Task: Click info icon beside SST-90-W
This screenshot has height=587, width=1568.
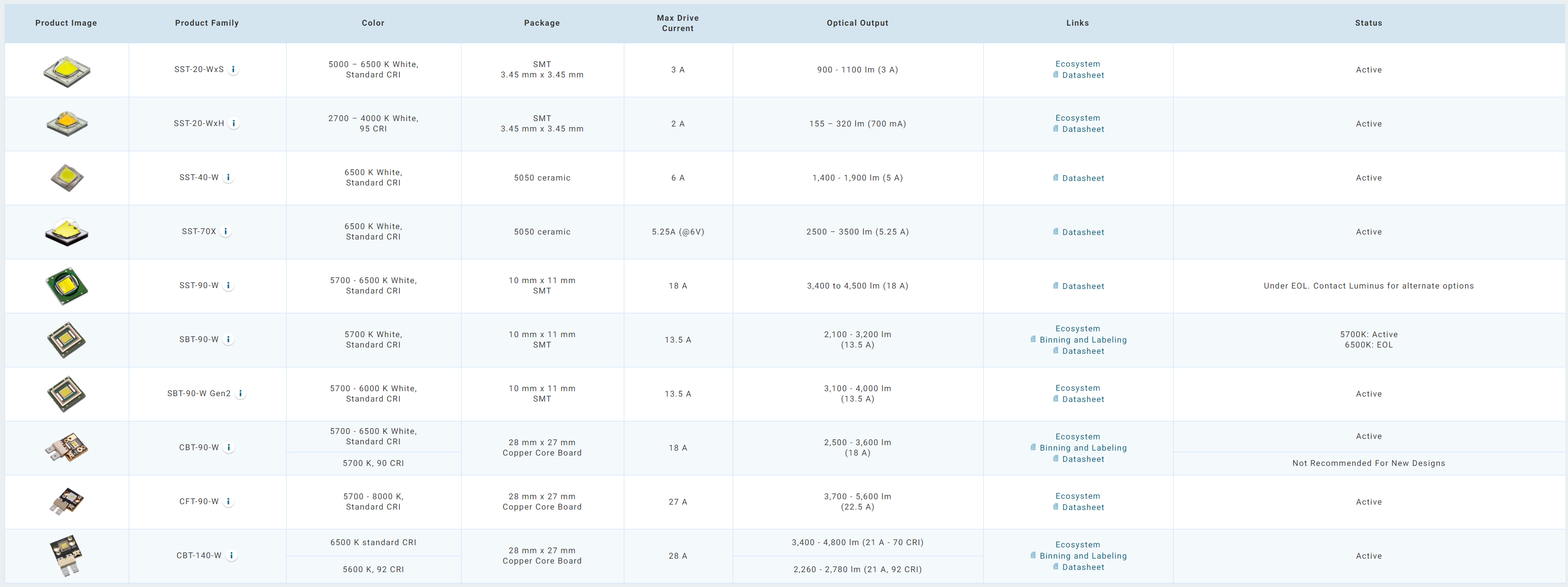Action: point(228,285)
